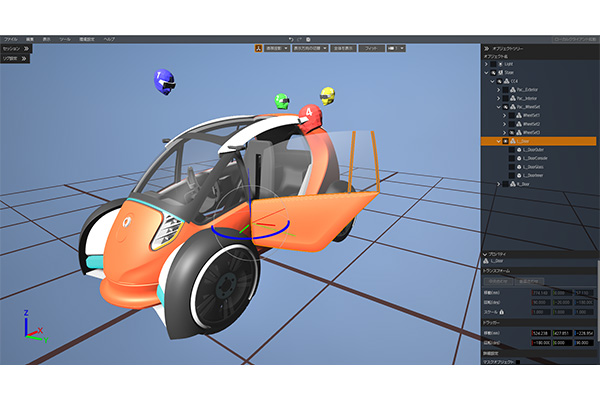Expand the WheelSet3 node
600x400 pixels.
504,132
